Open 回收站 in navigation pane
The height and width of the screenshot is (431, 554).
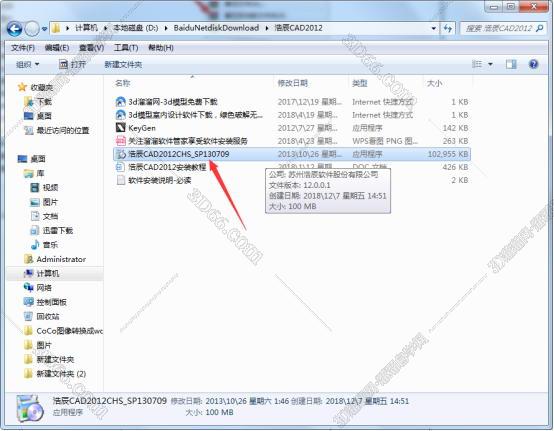48,316
